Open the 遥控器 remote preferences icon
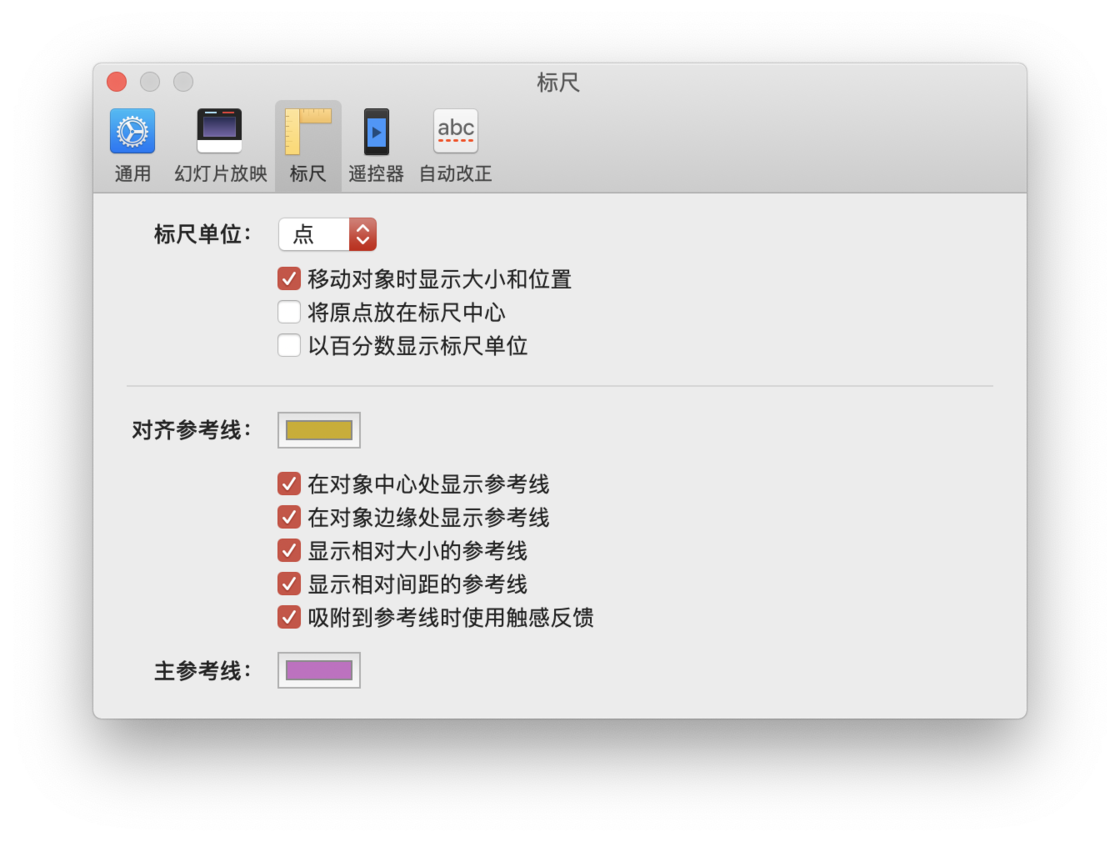The image size is (1120, 842). click(x=376, y=131)
